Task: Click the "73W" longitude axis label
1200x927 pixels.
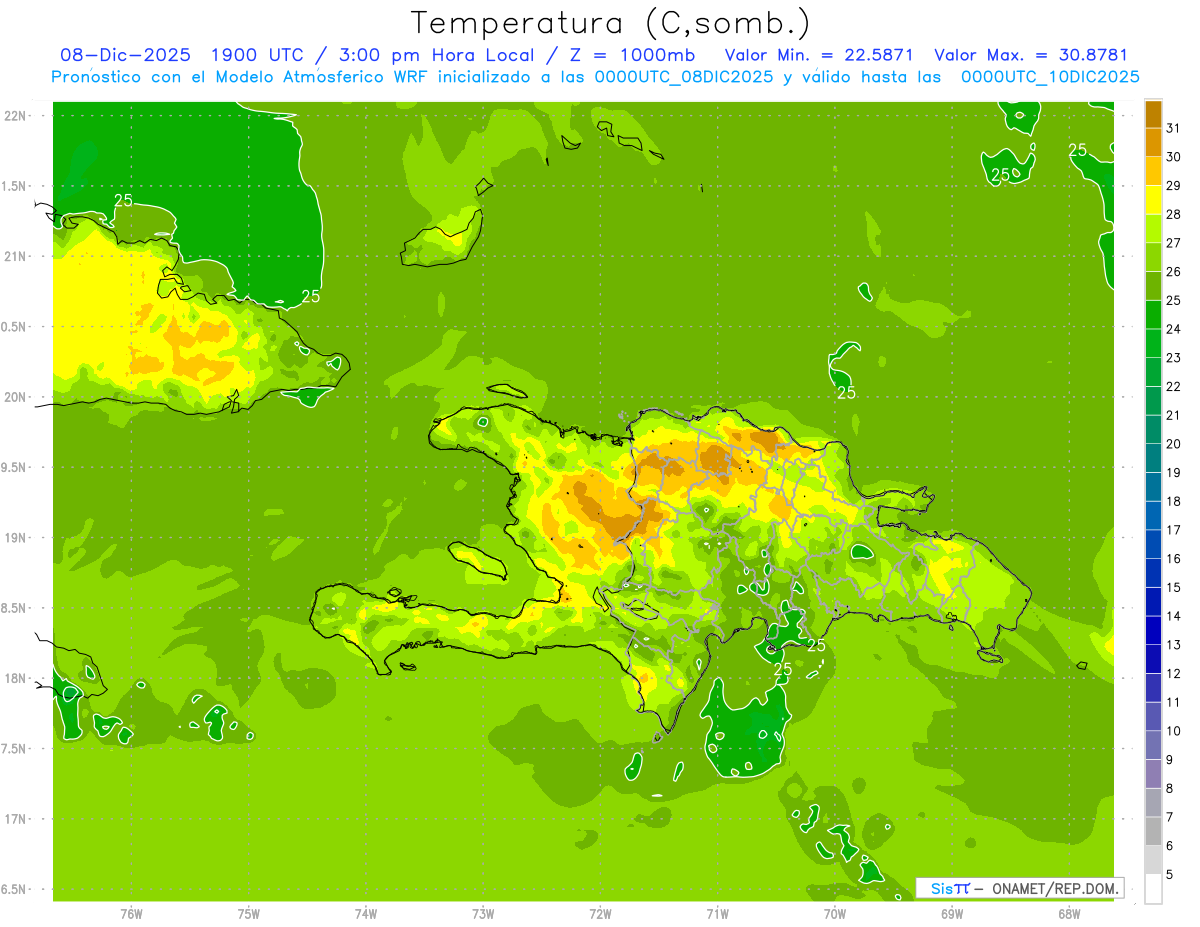Action: click(x=483, y=913)
